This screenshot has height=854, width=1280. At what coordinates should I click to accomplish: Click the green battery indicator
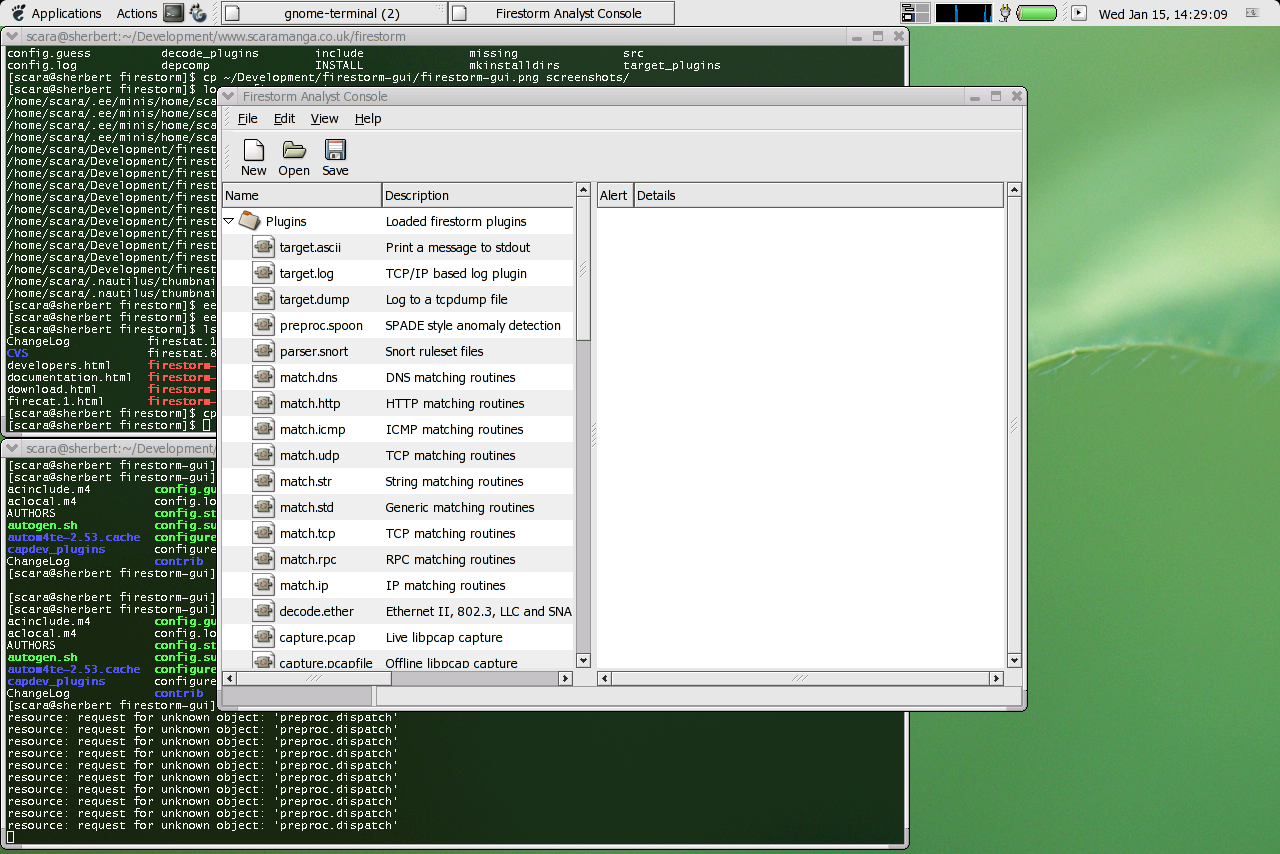(1037, 13)
